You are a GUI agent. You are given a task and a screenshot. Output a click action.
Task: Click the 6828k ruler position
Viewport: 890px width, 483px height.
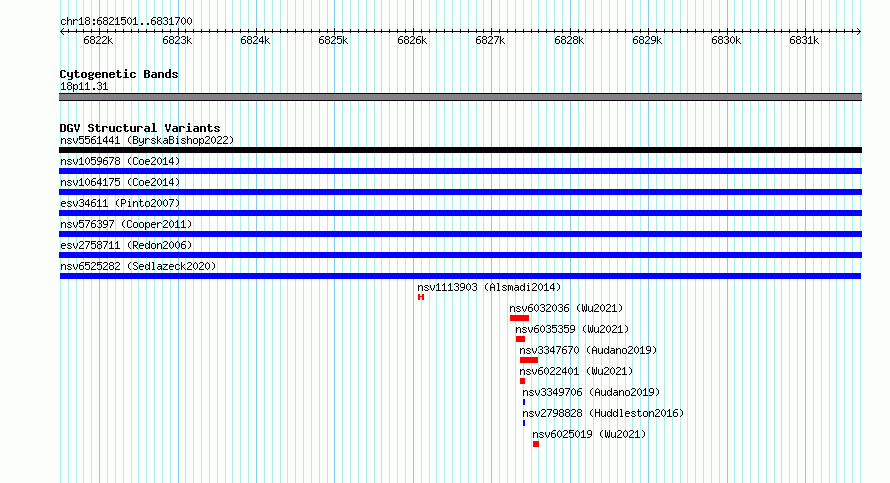point(569,40)
